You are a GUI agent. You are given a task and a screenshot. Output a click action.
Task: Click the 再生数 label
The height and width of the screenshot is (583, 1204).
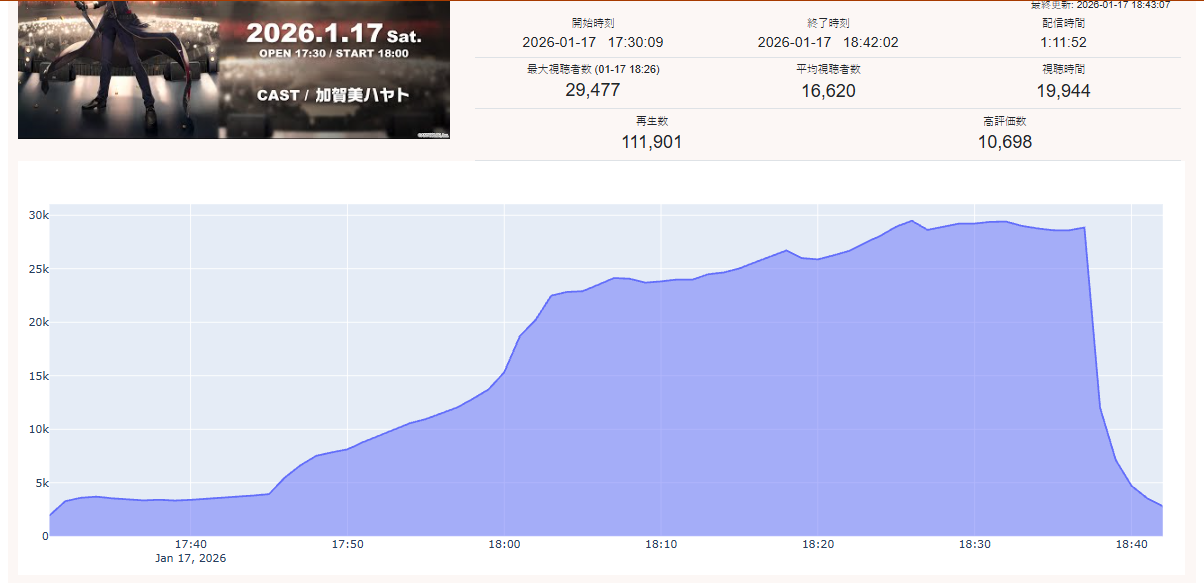tap(651, 121)
